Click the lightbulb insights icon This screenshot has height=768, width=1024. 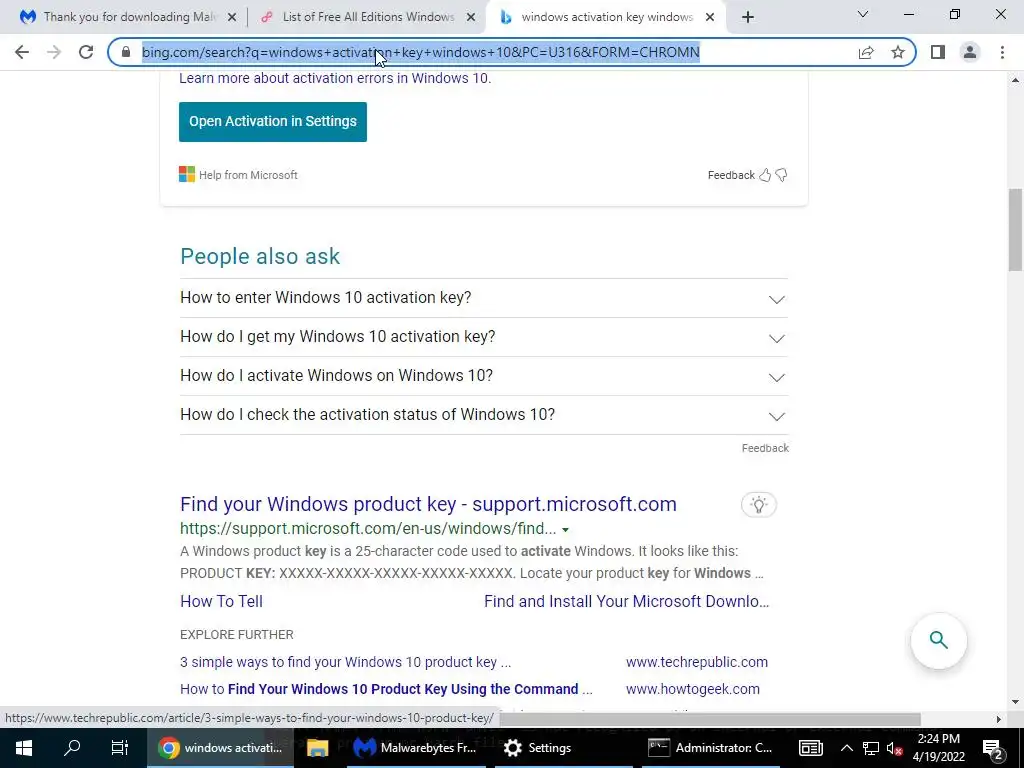click(758, 505)
